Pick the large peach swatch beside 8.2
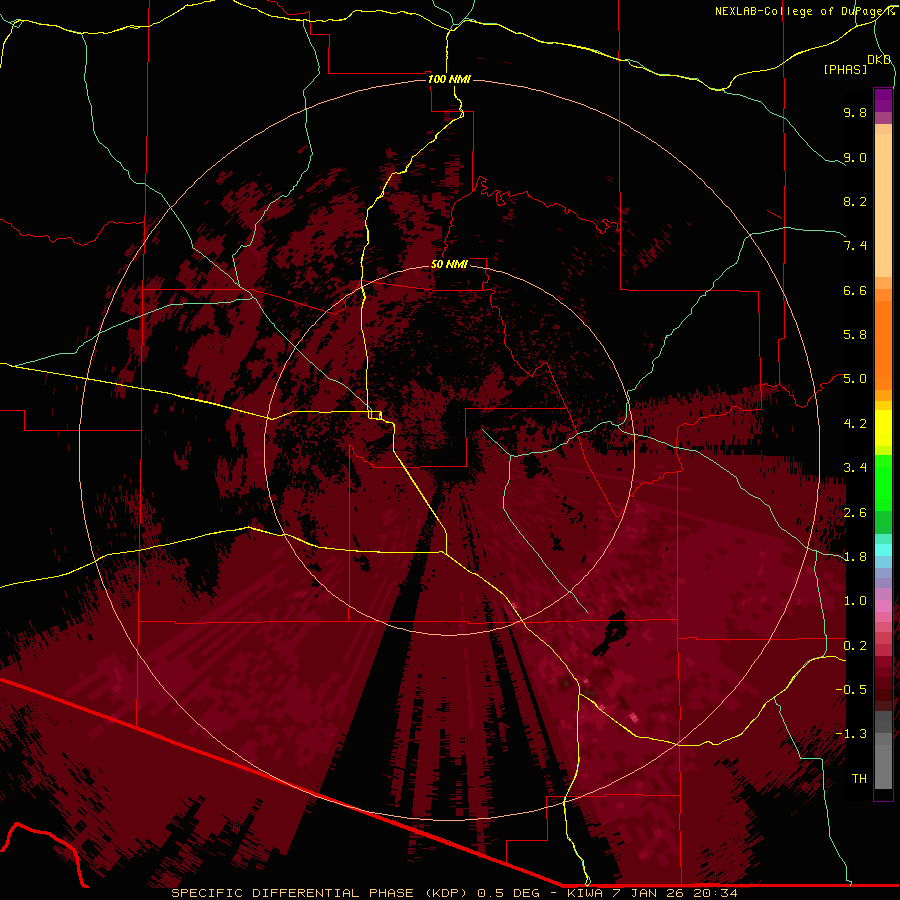Image resolution: width=900 pixels, height=900 pixels. pyautogui.click(x=883, y=205)
